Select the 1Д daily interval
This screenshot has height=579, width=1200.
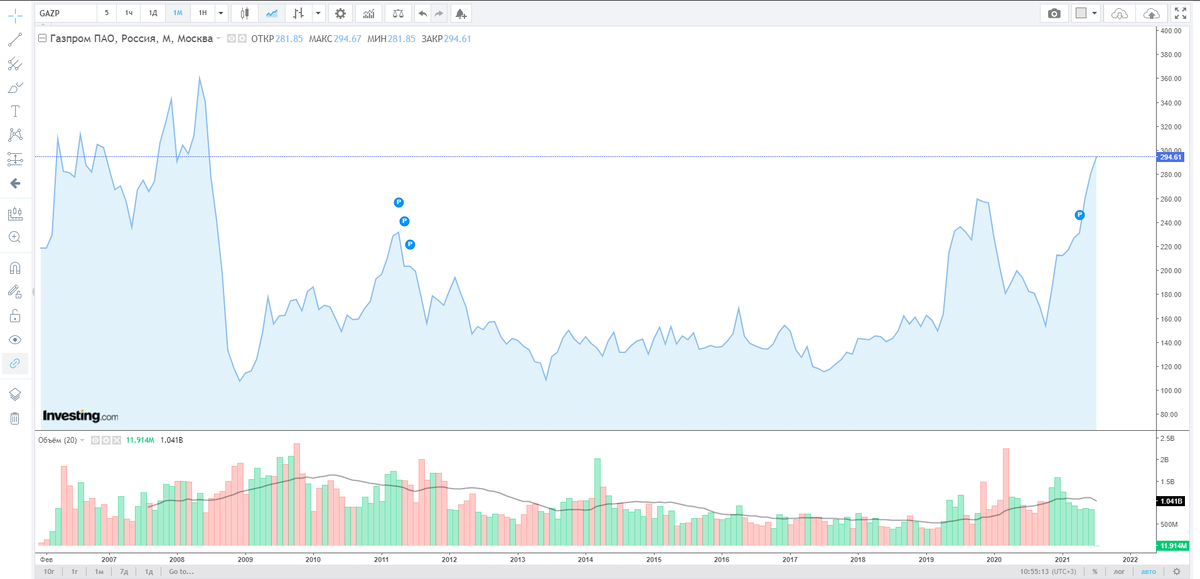[153, 13]
